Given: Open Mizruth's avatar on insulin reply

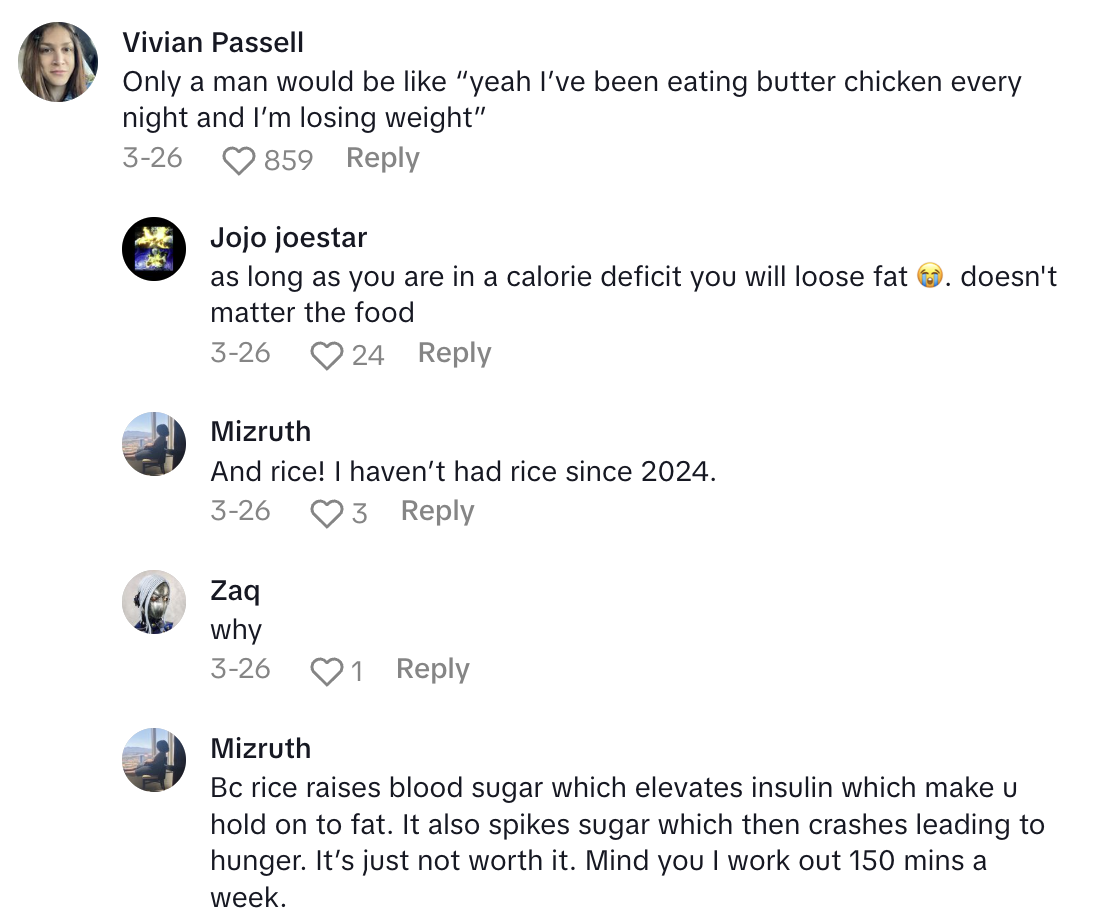Looking at the screenshot, I should coord(154,761).
